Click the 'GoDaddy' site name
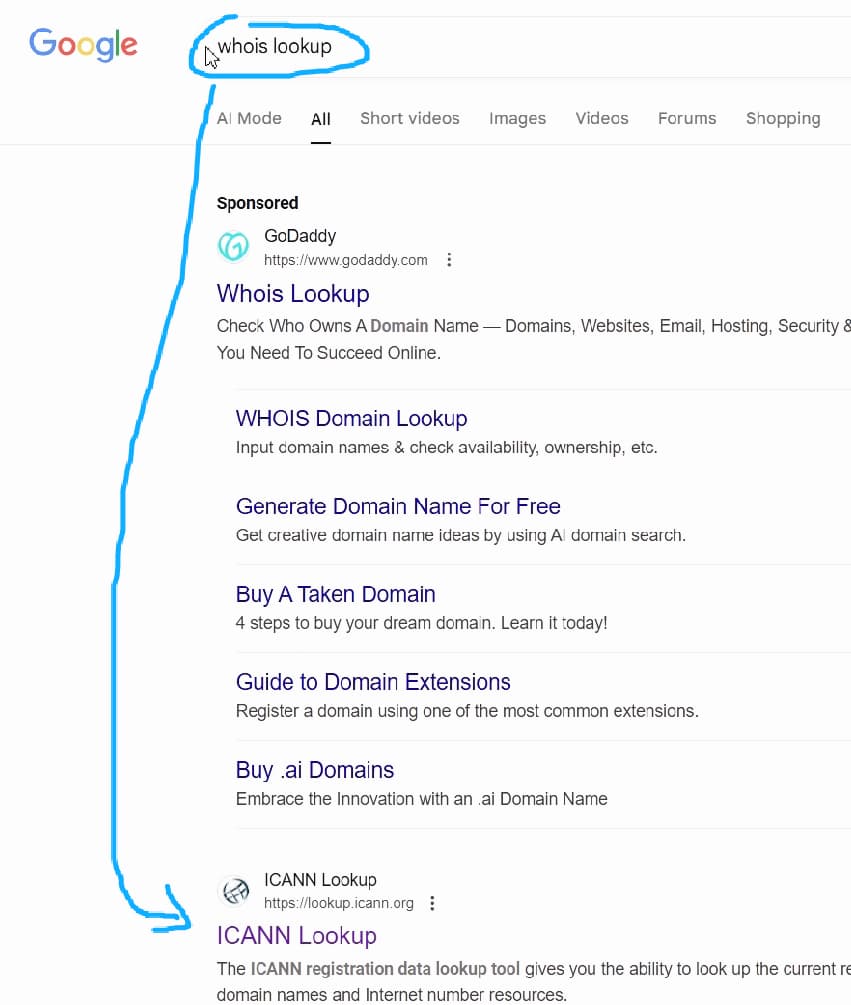Screen dimensions: 851x1005 (300, 236)
